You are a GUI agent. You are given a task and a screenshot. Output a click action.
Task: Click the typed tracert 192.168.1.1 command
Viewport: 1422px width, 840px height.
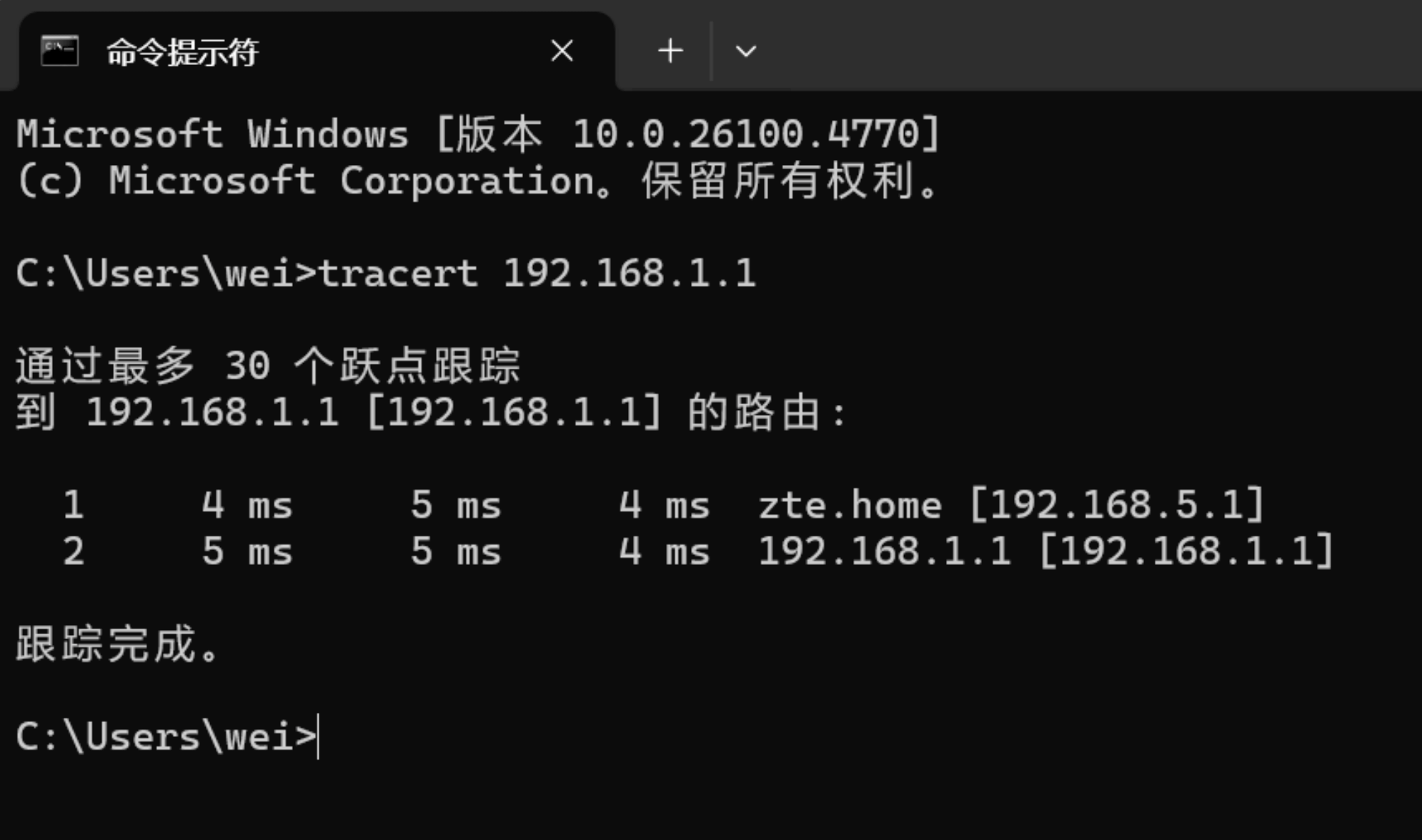(x=536, y=274)
